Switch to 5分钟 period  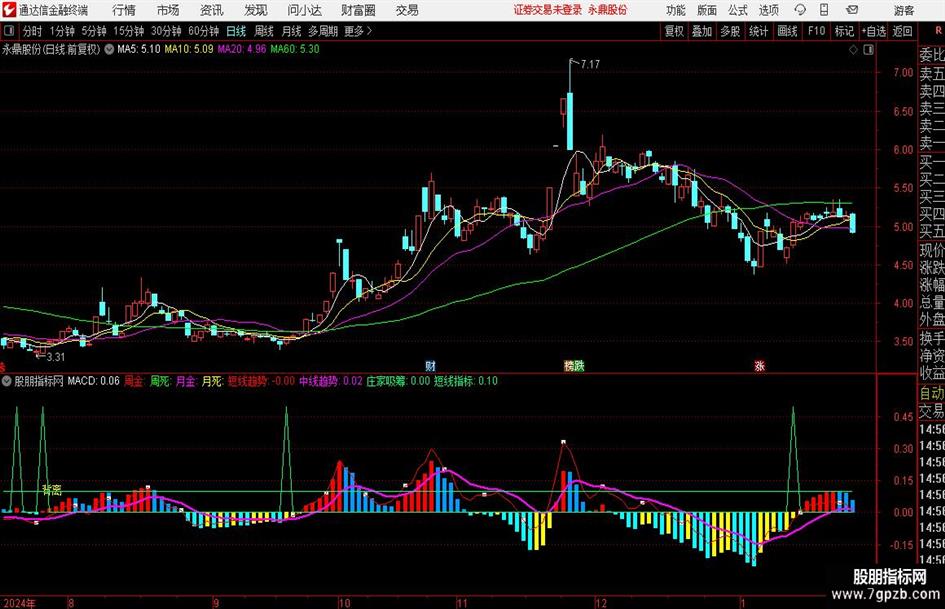coord(94,31)
